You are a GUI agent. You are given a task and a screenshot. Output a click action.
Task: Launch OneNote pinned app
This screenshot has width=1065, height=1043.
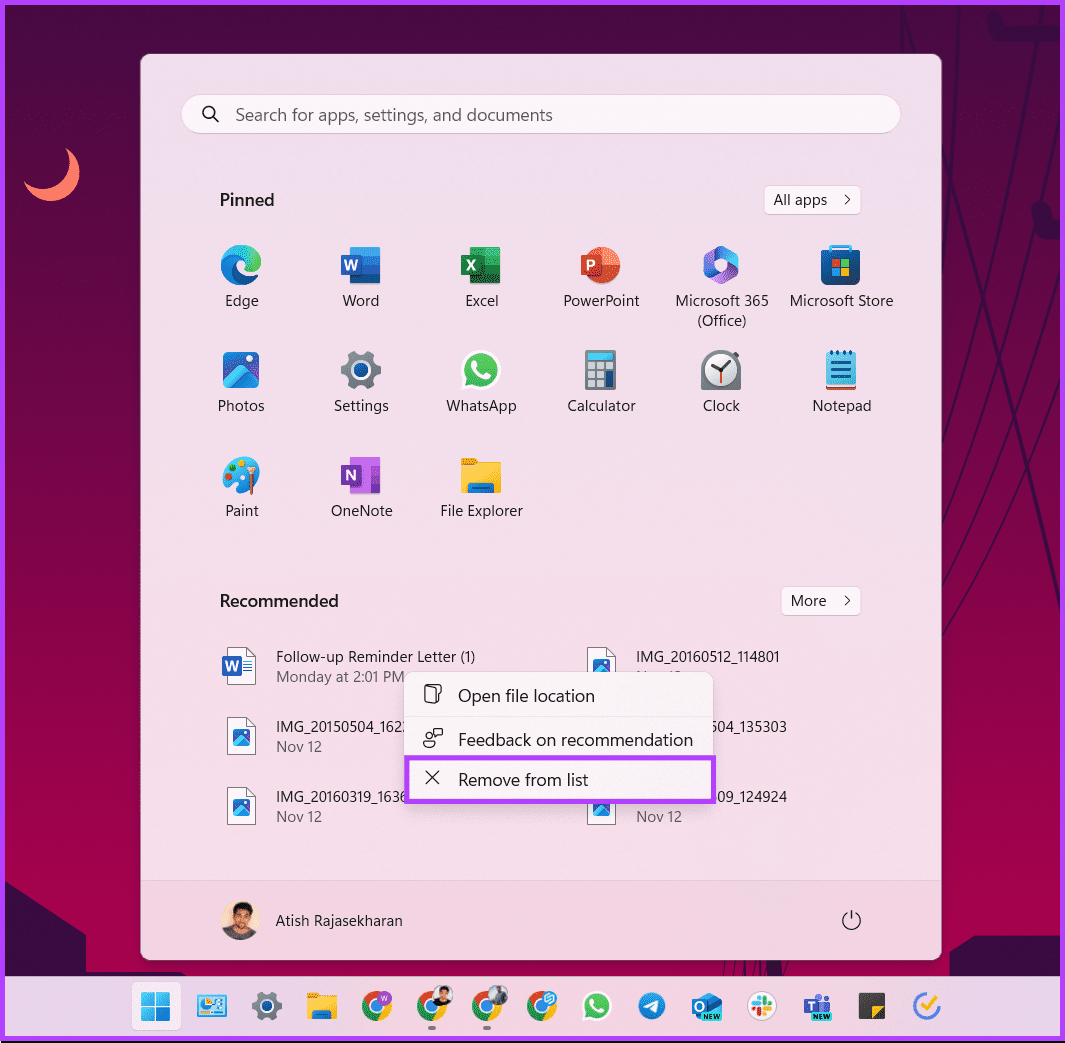(361, 488)
